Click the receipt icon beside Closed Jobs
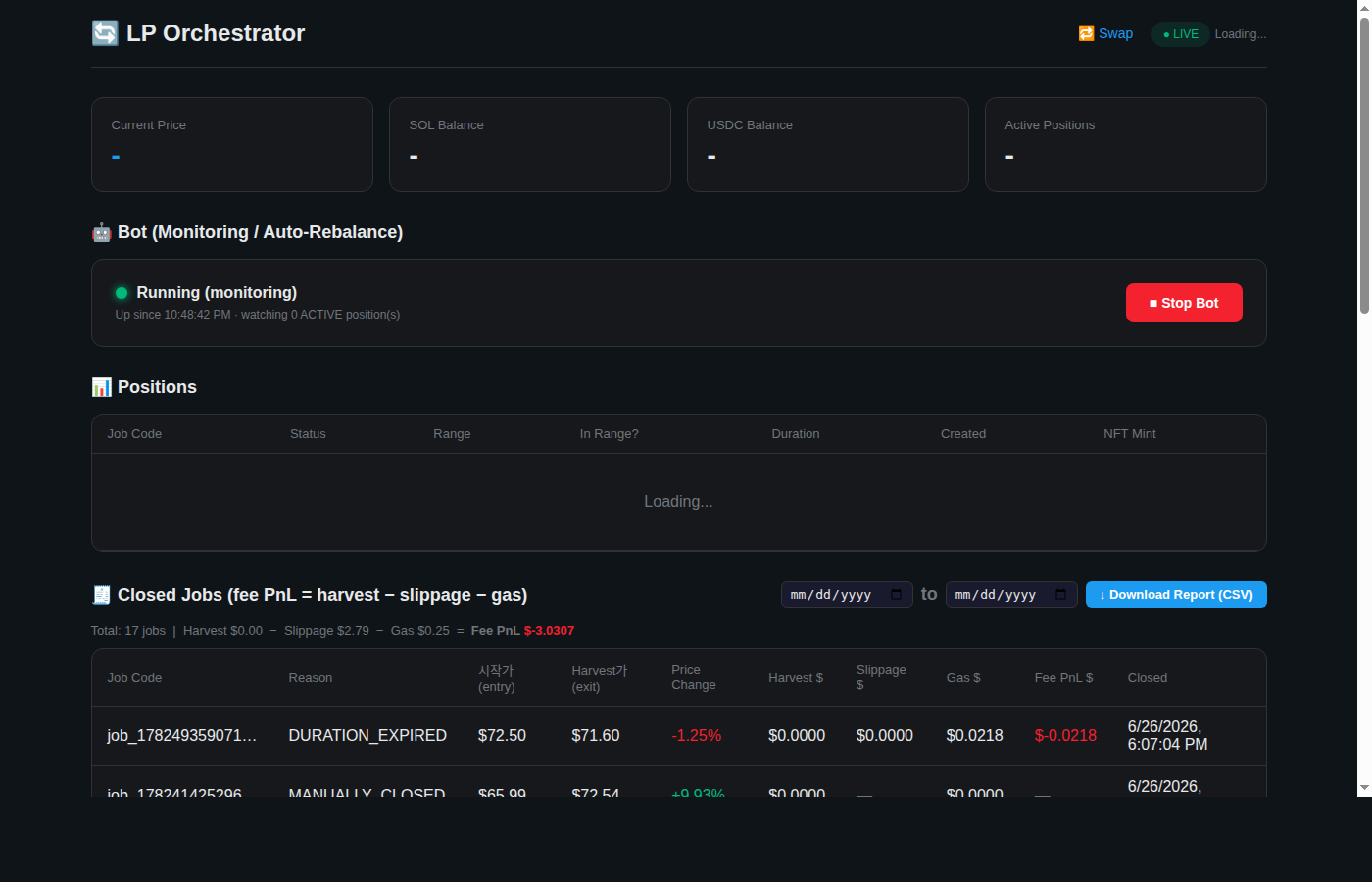1372x882 pixels. [101, 595]
